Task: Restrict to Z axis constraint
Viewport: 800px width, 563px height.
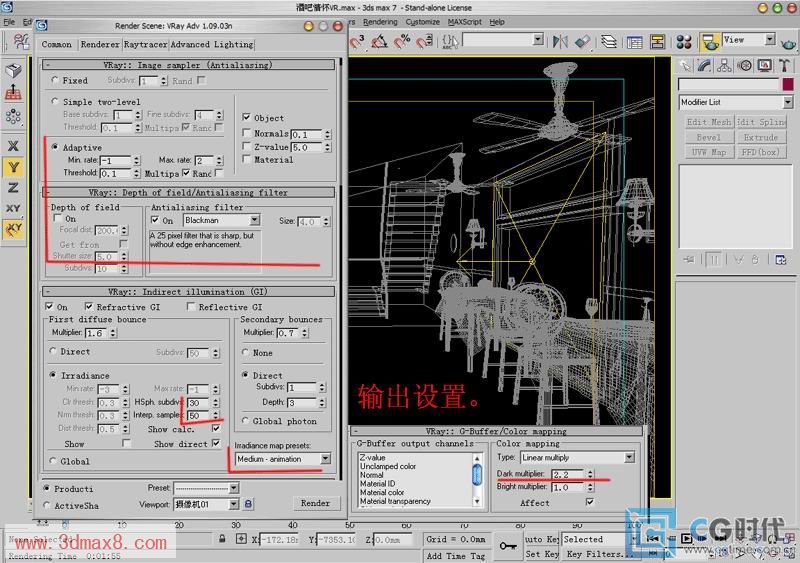Action: [x=13, y=188]
